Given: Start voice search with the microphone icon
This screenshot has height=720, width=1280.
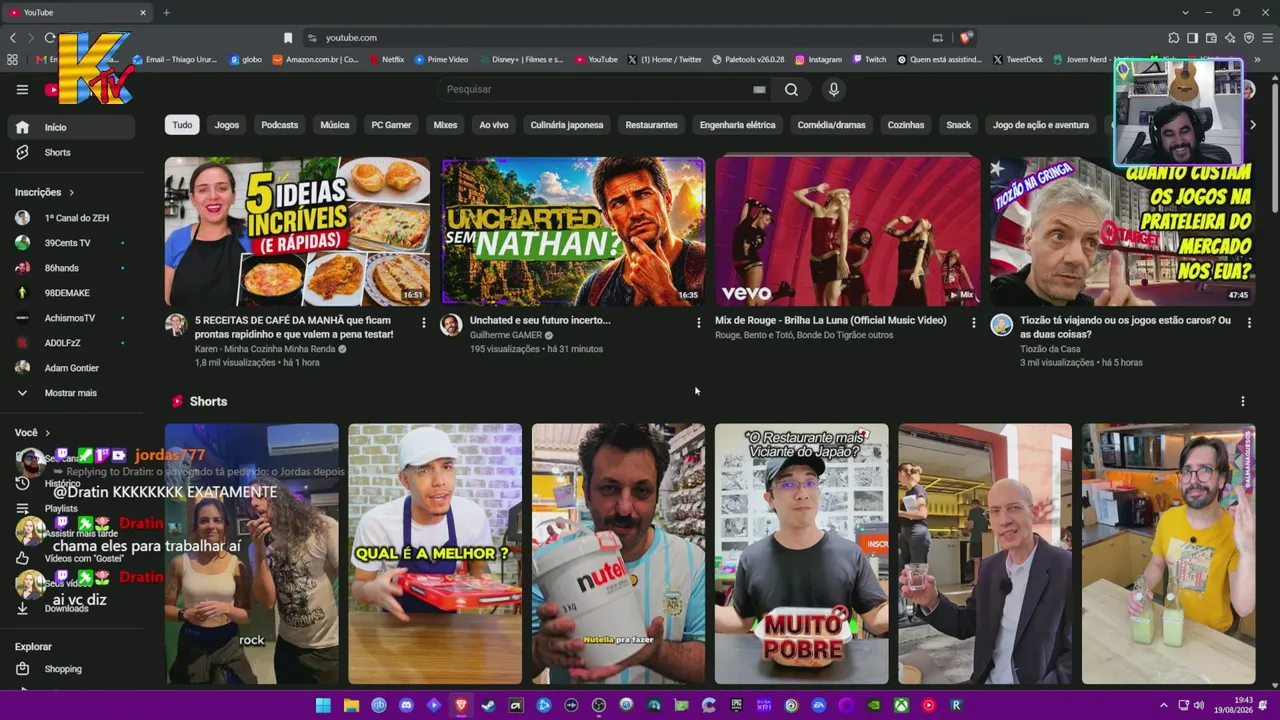Looking at the screenshot, I should coord(833,89).
